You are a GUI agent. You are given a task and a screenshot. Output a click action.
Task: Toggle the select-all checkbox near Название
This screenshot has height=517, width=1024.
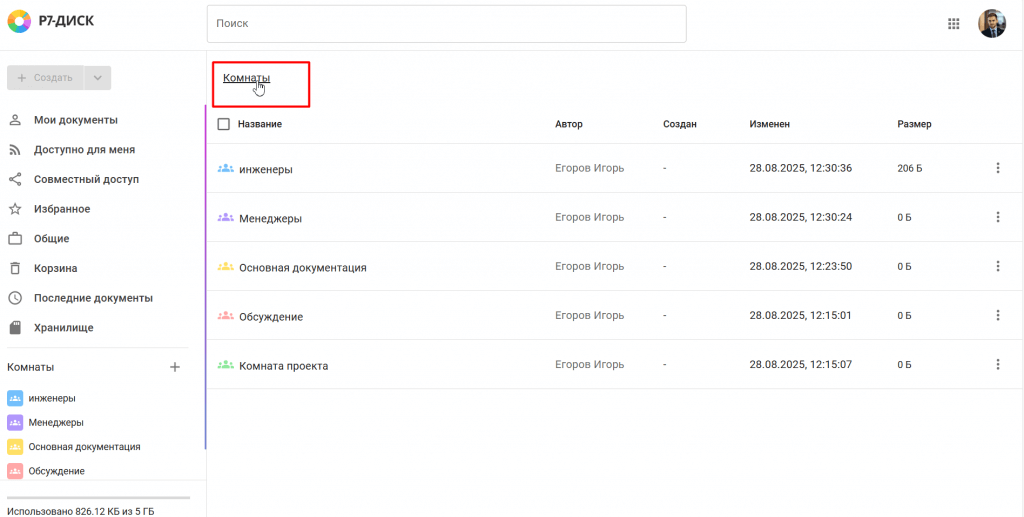click(x=223, y=124)
